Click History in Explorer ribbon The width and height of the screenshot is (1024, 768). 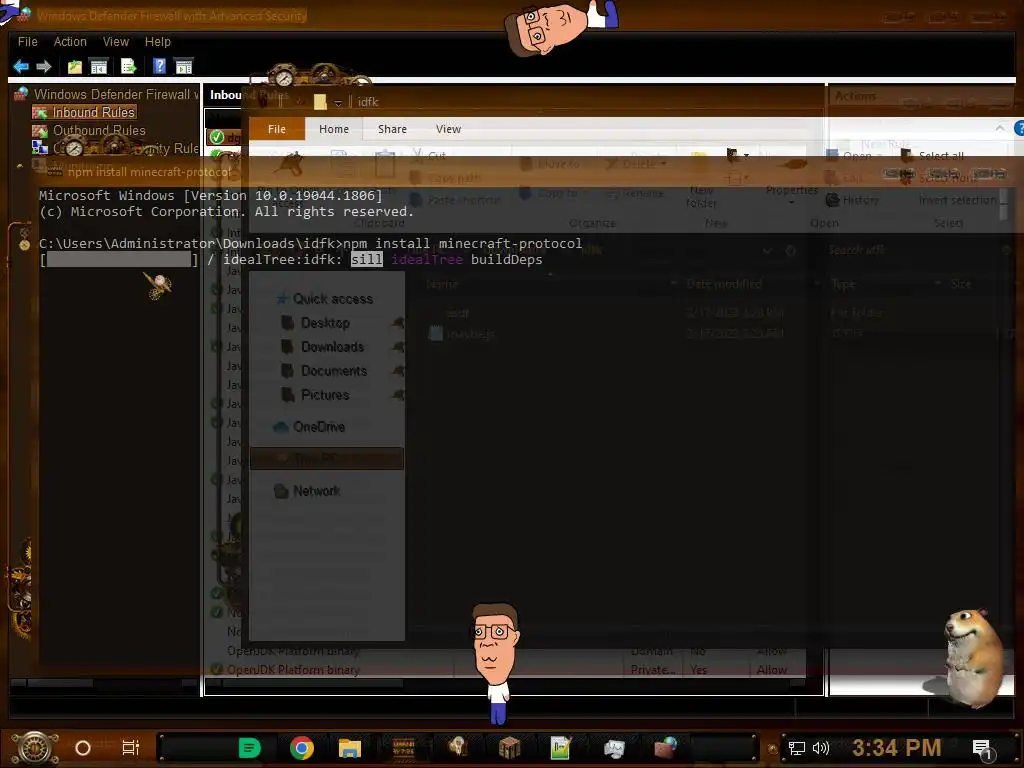[852, 200]
